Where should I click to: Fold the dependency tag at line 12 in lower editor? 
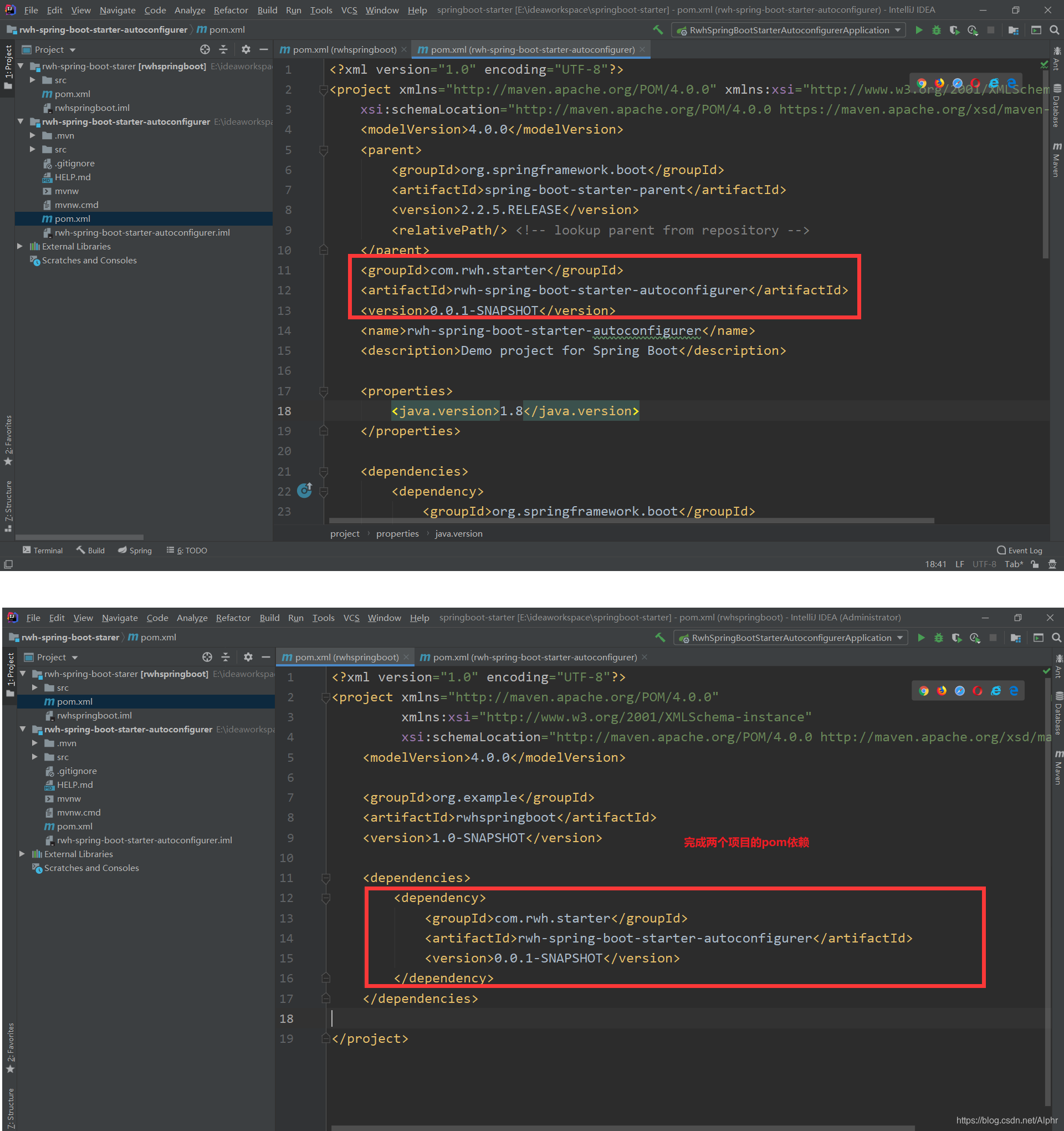pos(326,898)
